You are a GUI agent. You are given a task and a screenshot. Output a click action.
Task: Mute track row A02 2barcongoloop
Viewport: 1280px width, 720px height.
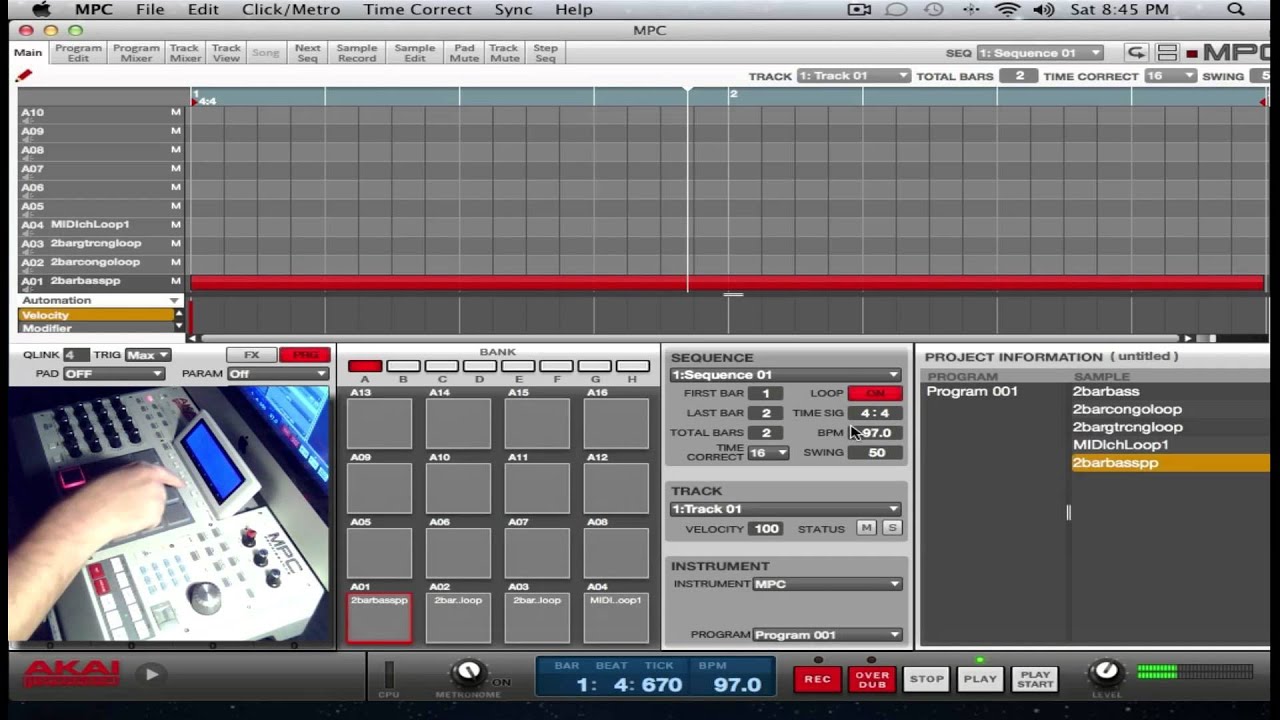(175, 262)
